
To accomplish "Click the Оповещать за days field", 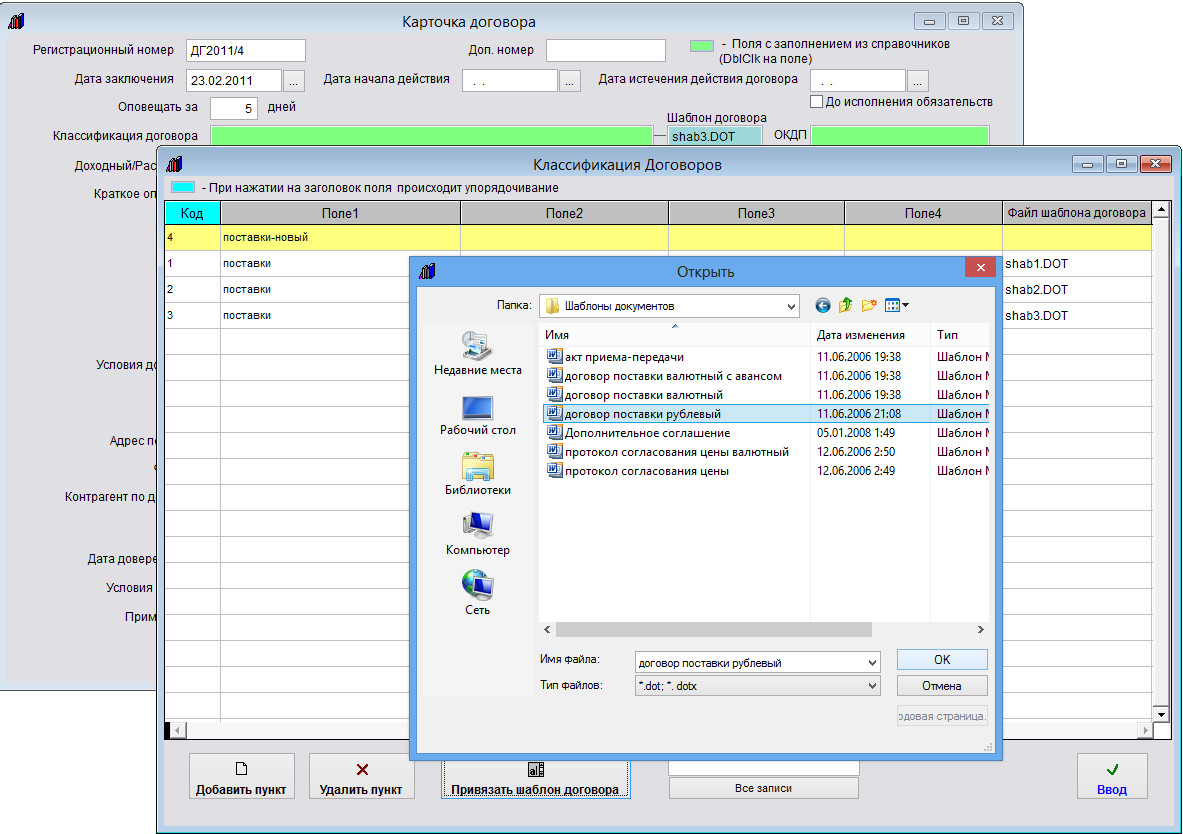I will tap(234, 109).
